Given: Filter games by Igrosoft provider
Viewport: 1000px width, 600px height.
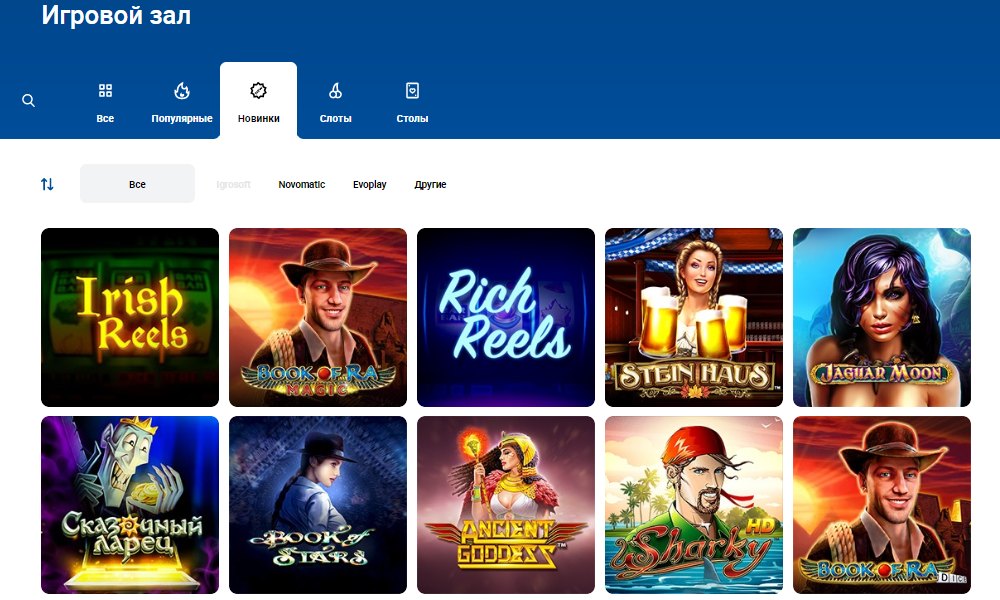Looking at the screenshot, I should 233,185.
